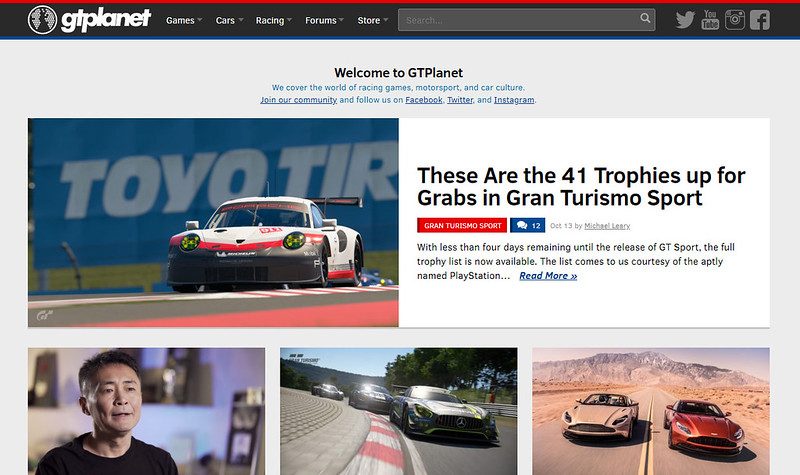Viewport: 800px width, 475px height.
Task: Open the Games menu
Action: point(180,20)
